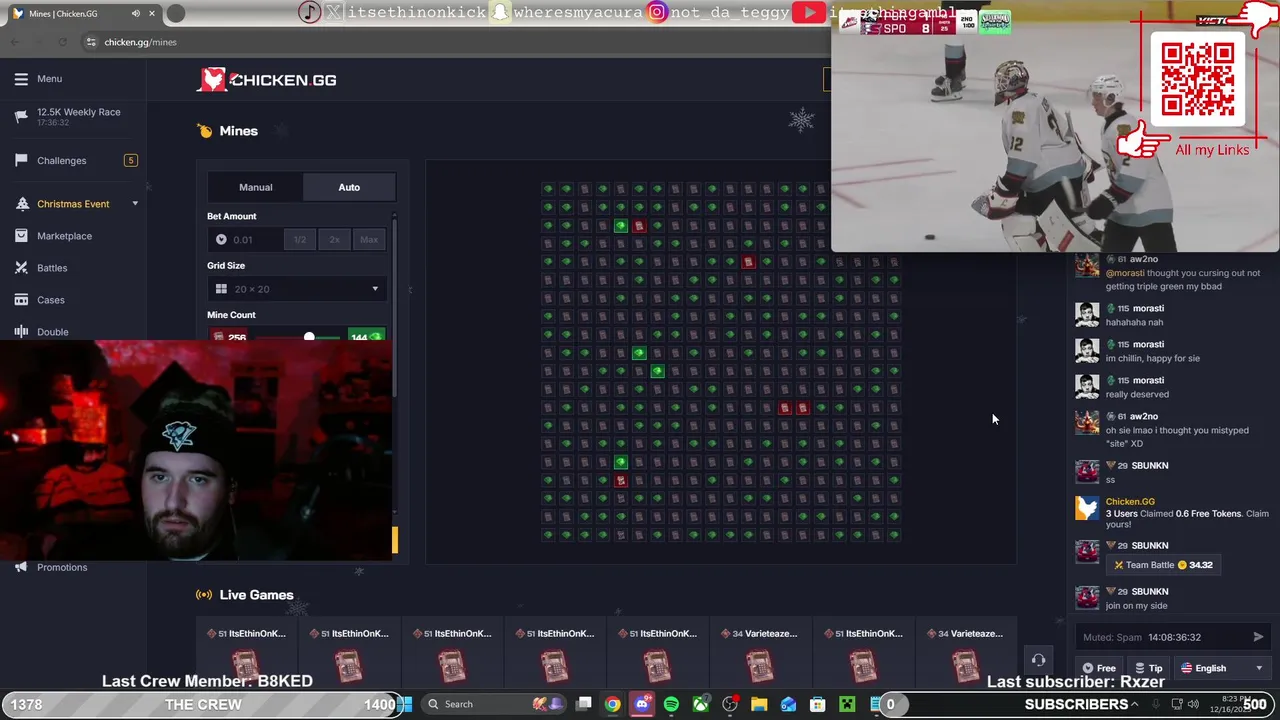The height and width of the screenshot is (720, 1280).
Task: Click the Battles crossed swords icon
Action: [21, 268]
